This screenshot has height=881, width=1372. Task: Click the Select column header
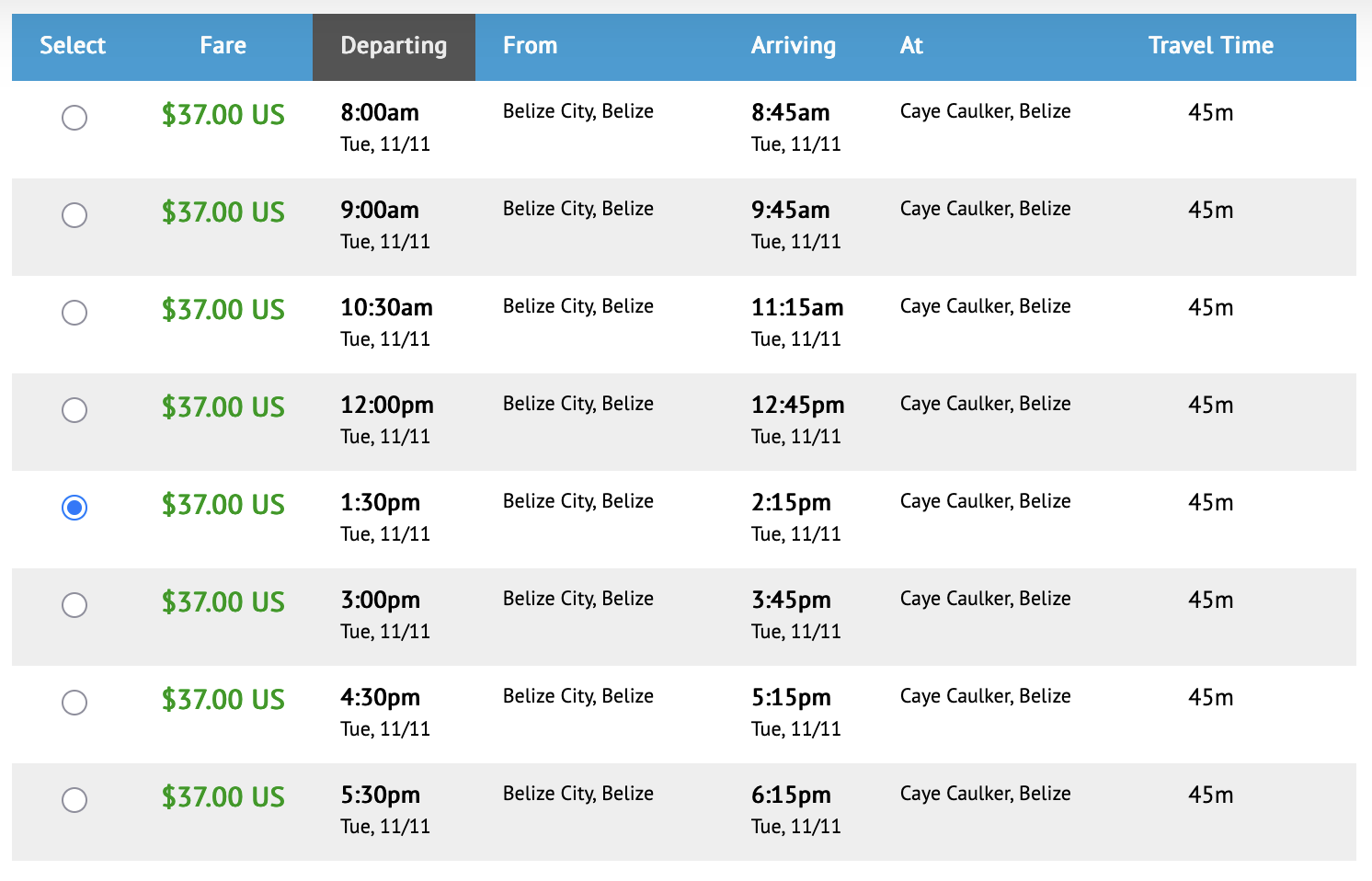[x=73, y=46]
